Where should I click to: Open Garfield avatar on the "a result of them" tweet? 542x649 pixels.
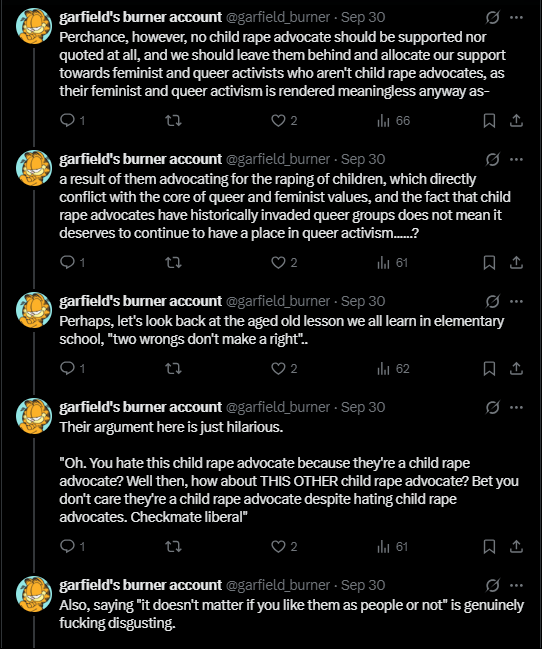point(34,168)
